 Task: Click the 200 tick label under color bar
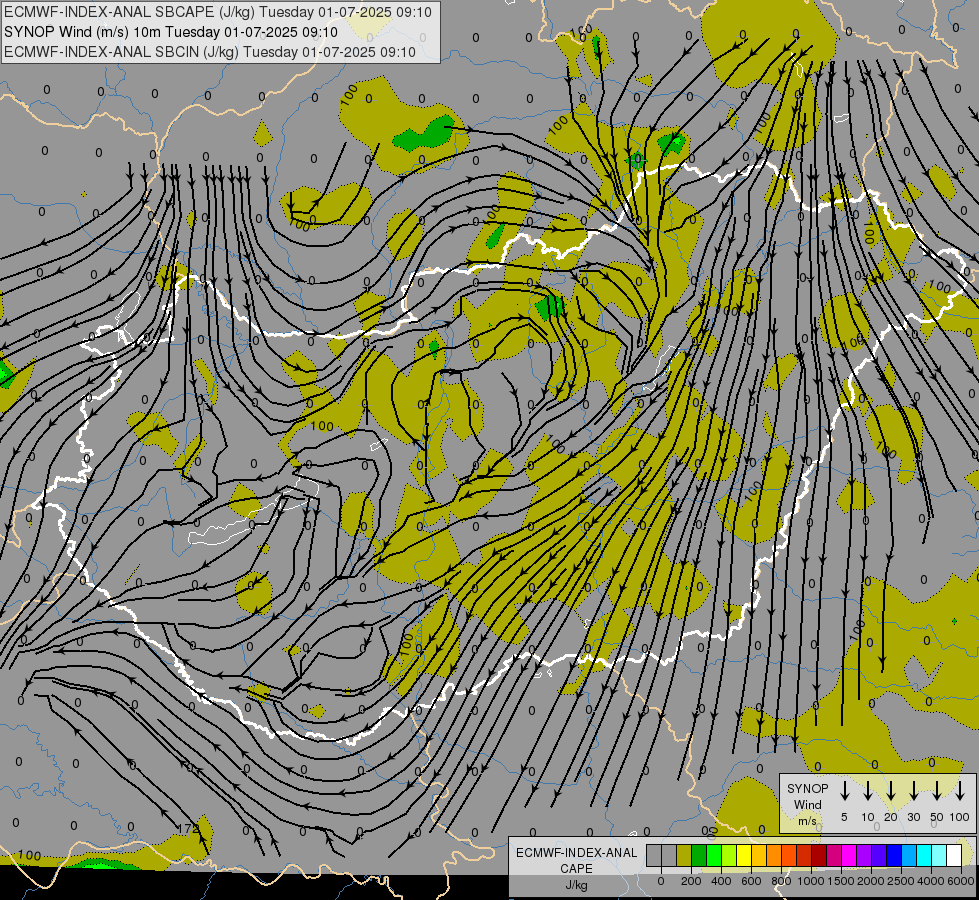(x=691, y=881)
